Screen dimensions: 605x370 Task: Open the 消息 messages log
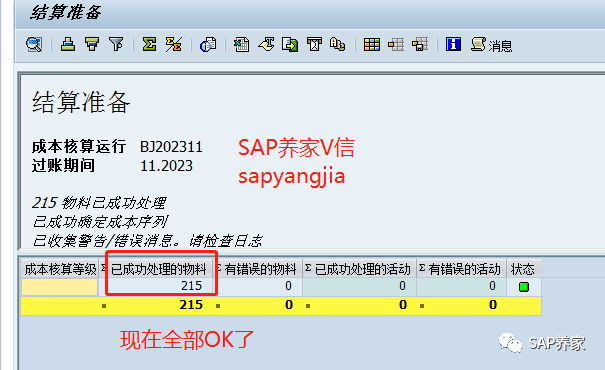click(x=492, y=45)
